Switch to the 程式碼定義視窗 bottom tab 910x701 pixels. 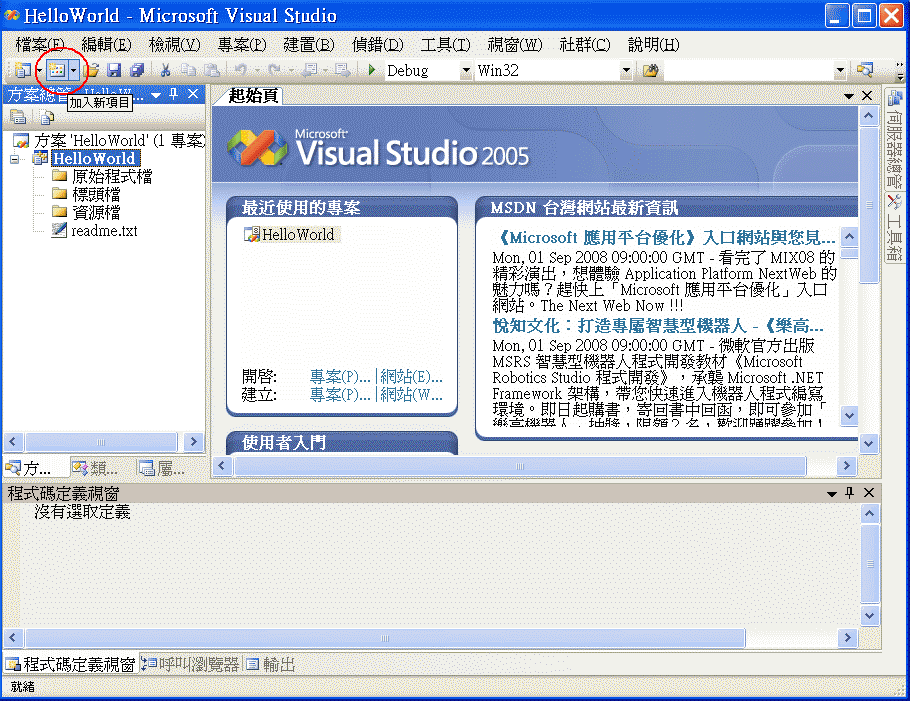tap(71, 664)
